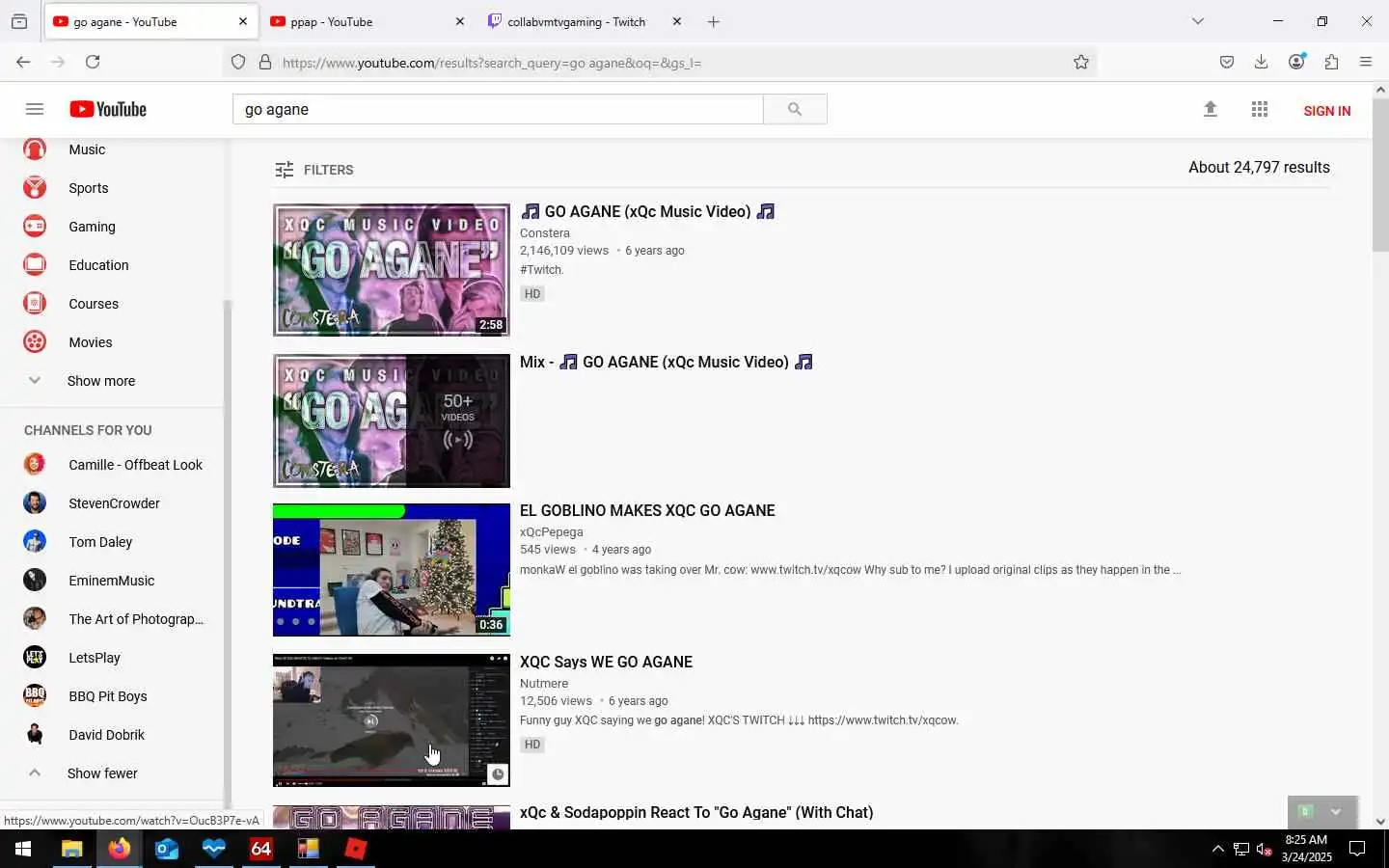Reload the current page
Viewport: 1389px width, 868px height.
pos(93,62)
